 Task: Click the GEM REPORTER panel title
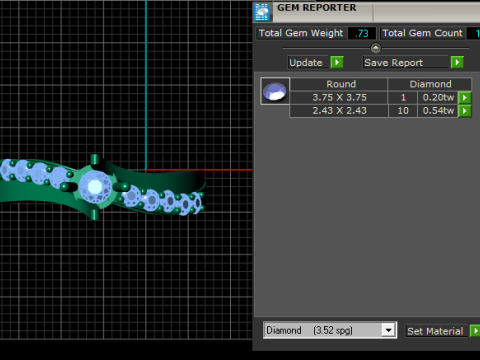click(x=317, y=8)
